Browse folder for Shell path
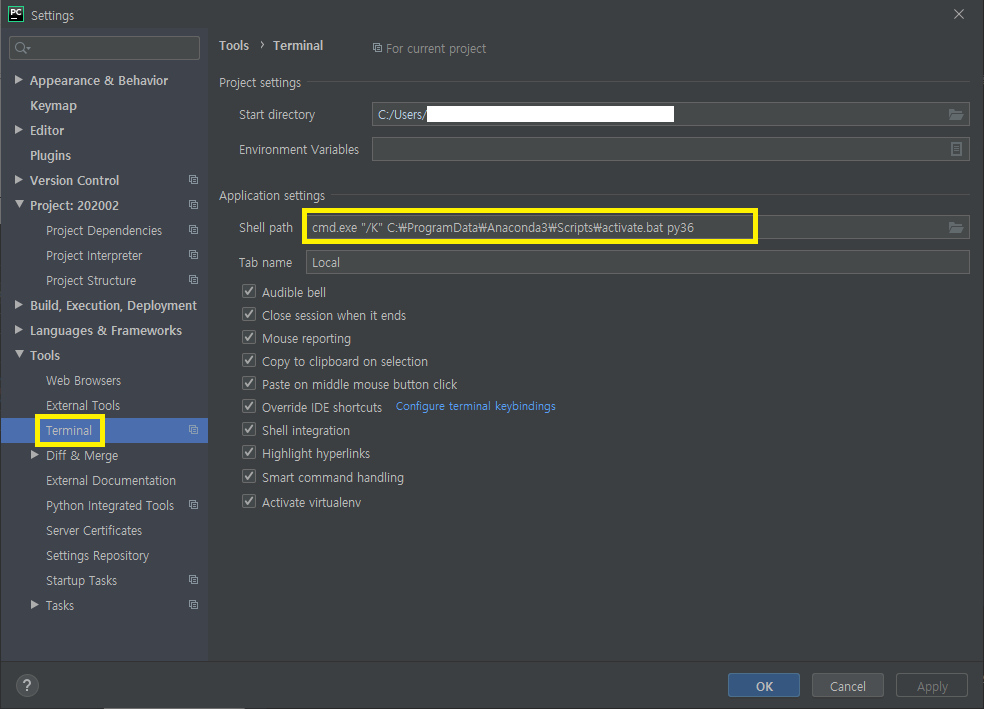The image size is (984, 709). 955,227
